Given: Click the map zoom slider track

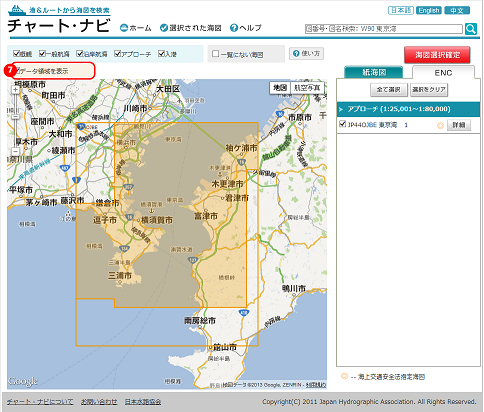Looking at the screenshot, I should pos(15,121).
